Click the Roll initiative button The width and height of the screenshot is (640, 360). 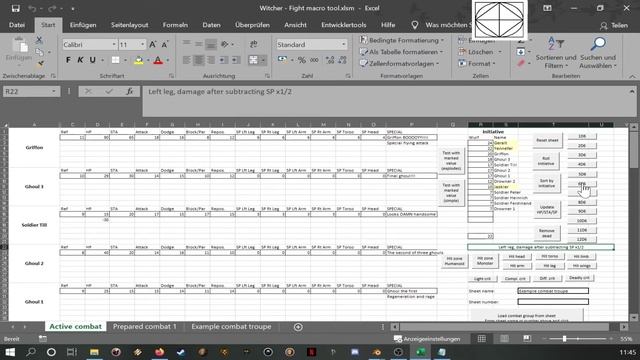(x=546, y=161)
